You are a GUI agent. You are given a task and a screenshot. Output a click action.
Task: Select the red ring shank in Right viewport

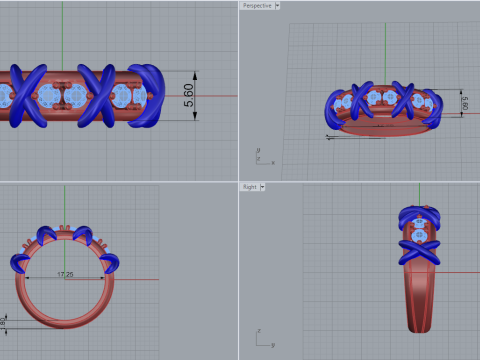pos(419,297)
